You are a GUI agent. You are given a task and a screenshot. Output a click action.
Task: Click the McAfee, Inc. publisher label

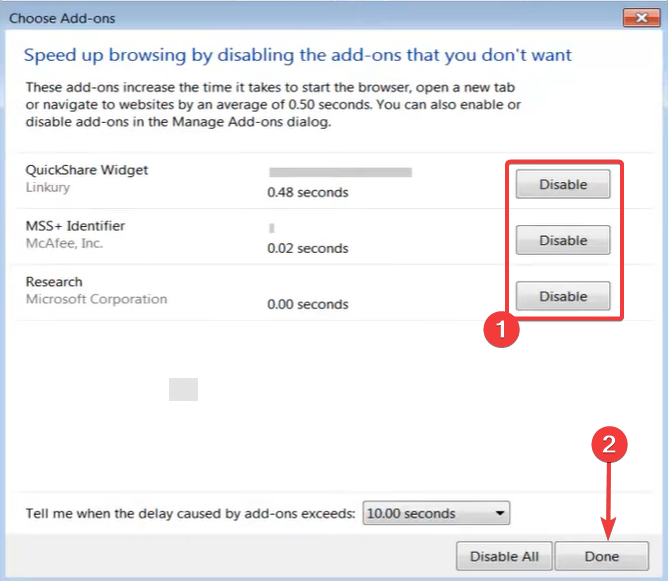pos(64,243)
